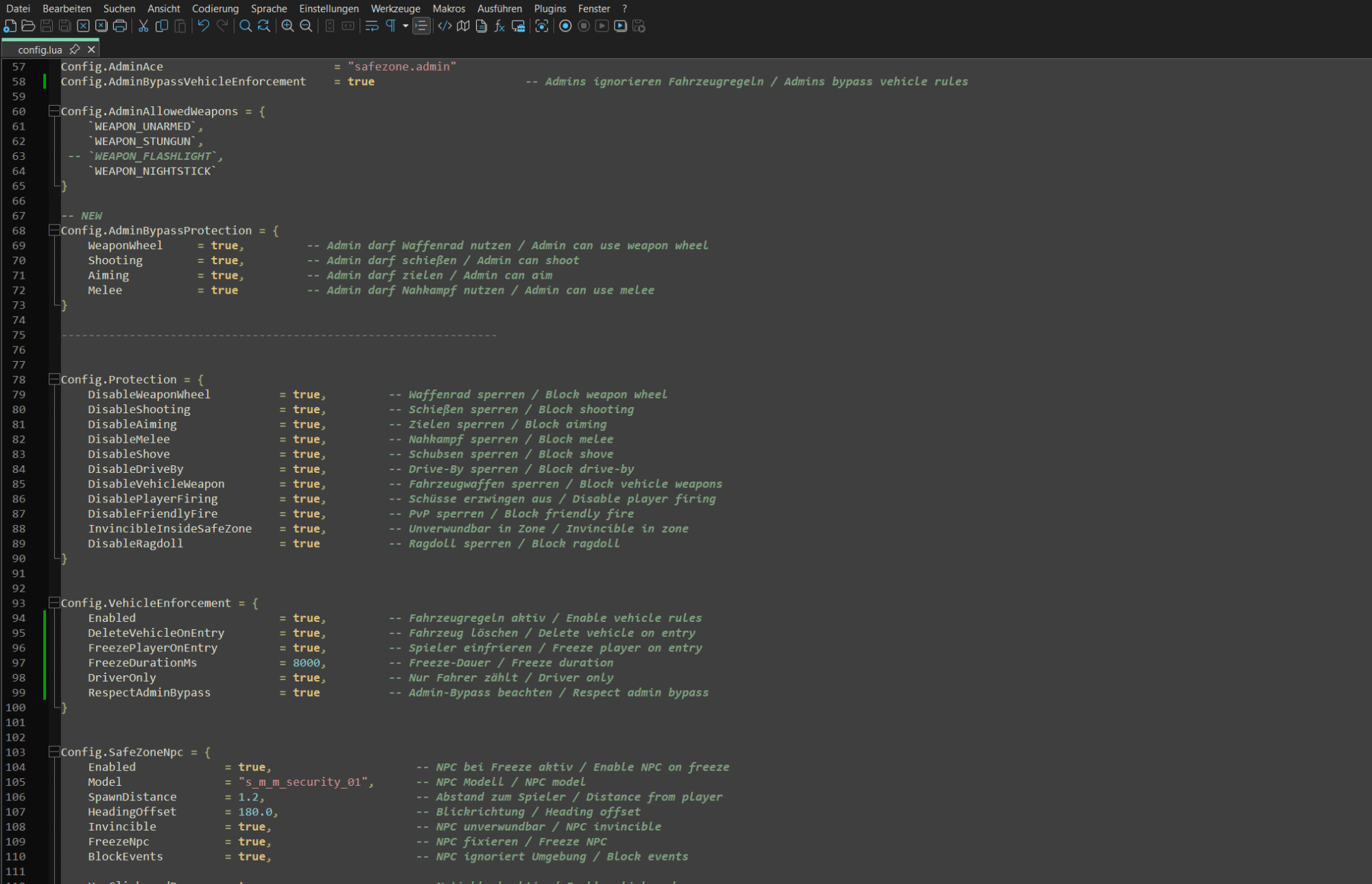
Task: Click the Cut scissors icon
Action: point(143,26)
